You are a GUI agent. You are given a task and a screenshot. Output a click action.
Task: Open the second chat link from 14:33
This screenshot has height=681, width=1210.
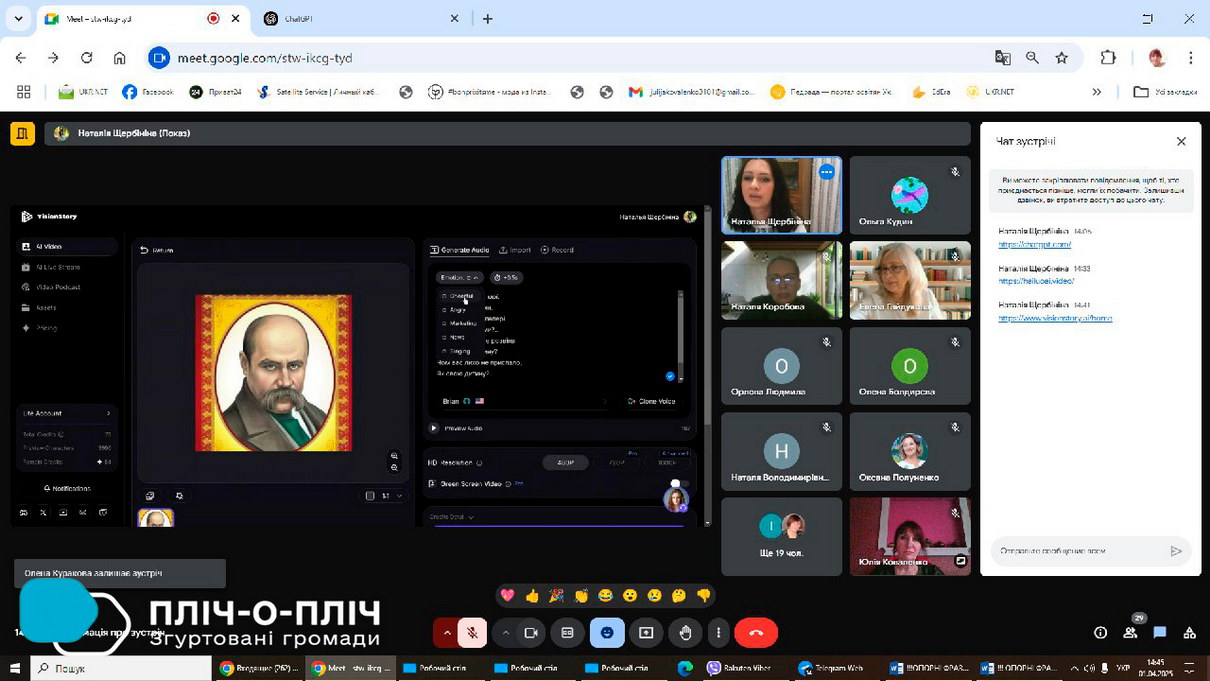coord(1036,281)
